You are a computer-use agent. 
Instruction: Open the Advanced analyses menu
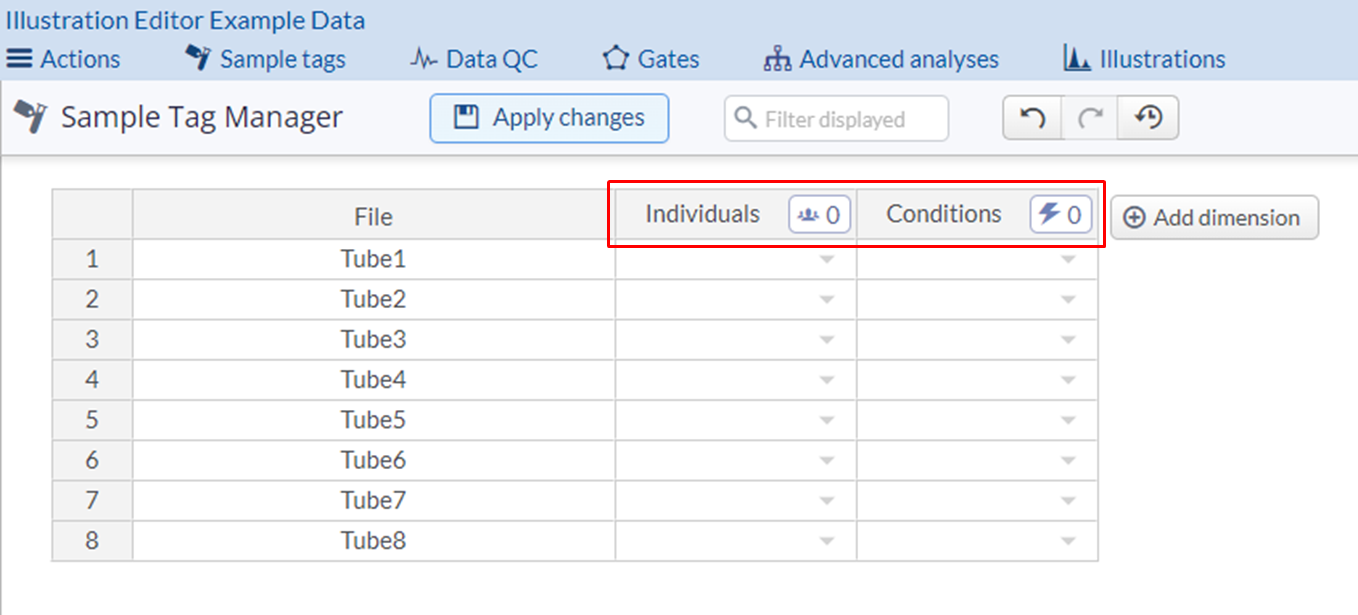tap(881, 59)
